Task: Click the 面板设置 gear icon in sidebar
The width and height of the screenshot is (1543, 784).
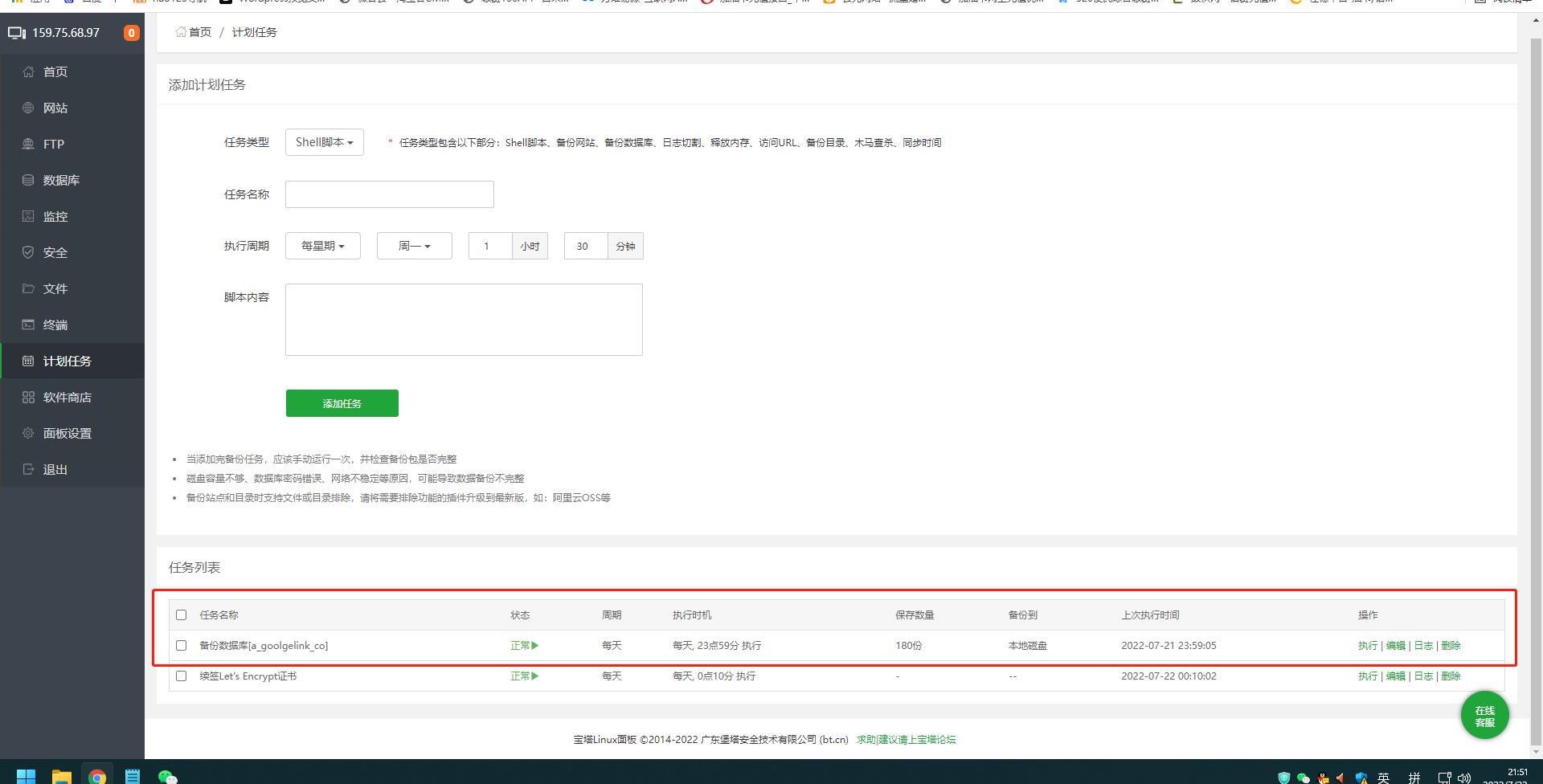Action: (x=28, y=433)
